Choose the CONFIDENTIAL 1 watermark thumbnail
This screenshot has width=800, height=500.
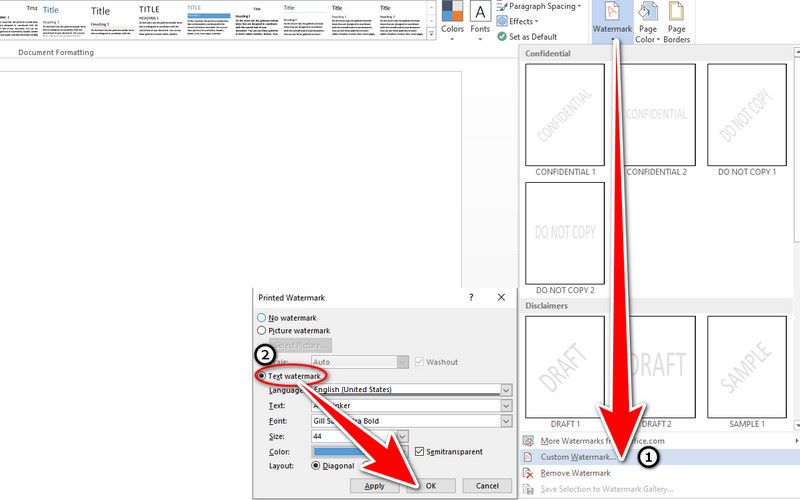point(565,115)
